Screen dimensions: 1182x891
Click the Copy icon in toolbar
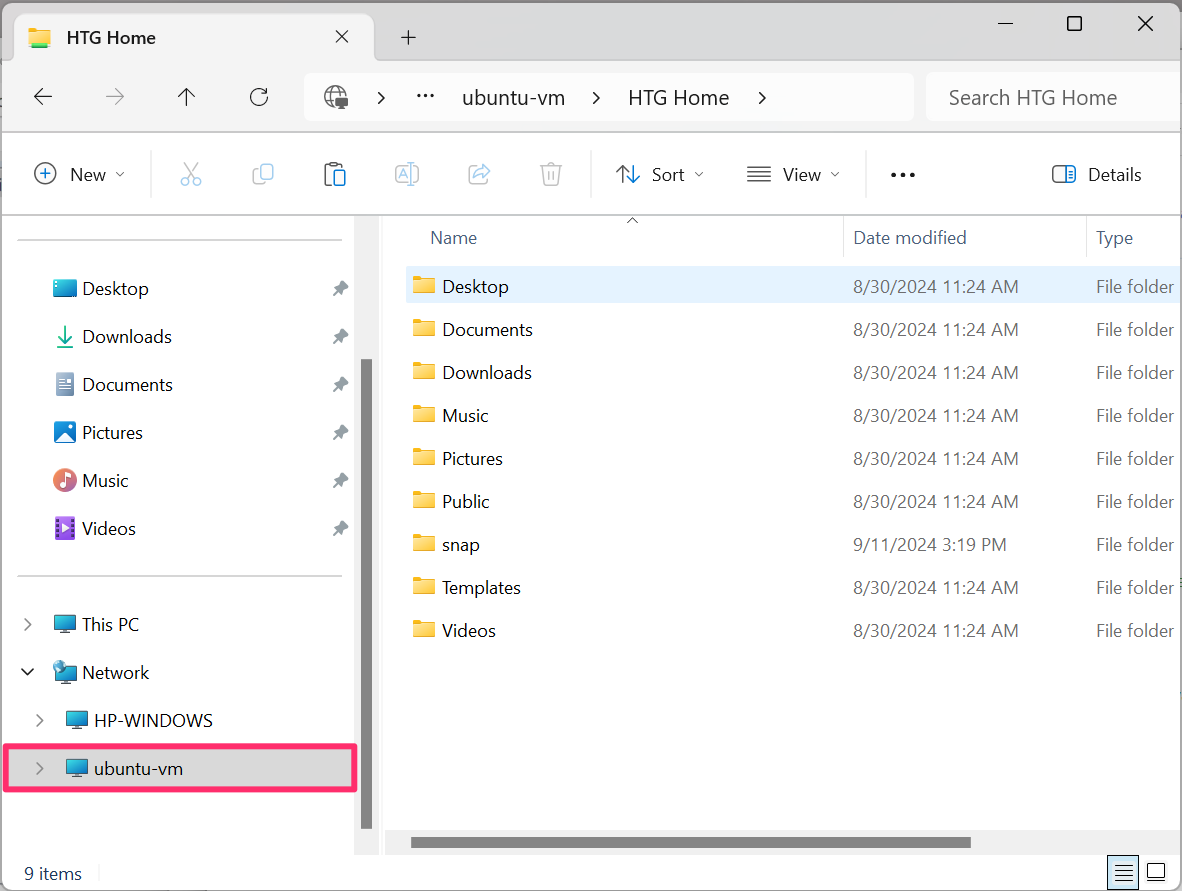coord(262,174)
